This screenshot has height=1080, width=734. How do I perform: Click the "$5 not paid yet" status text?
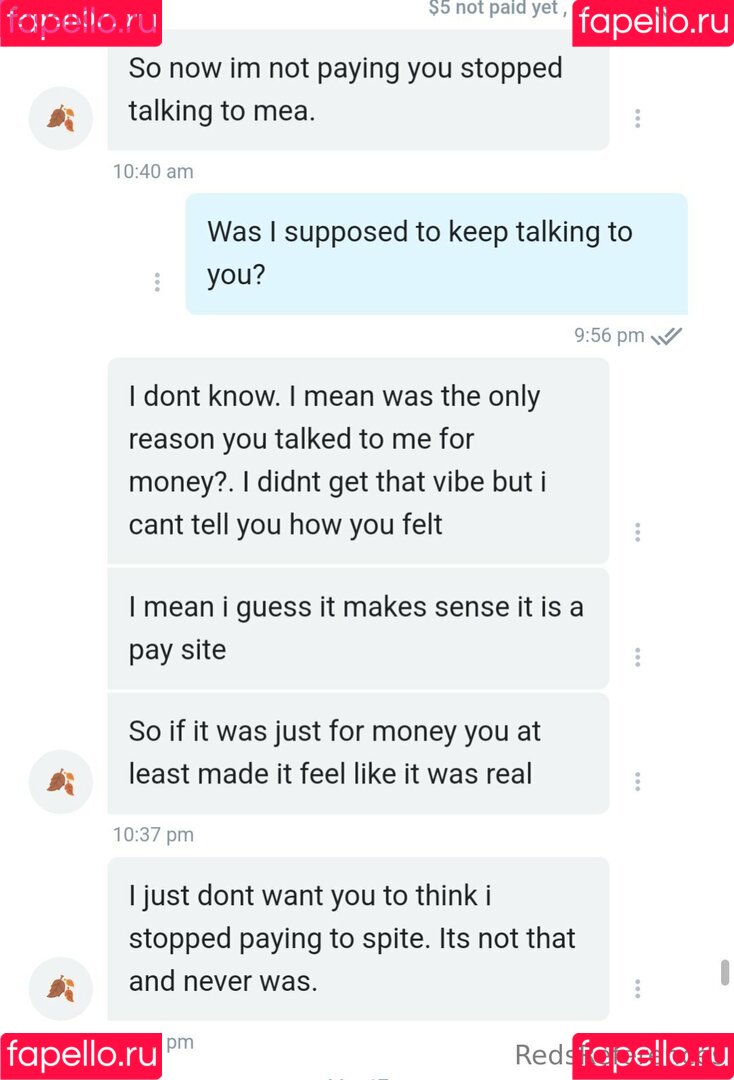click(494, 9)
